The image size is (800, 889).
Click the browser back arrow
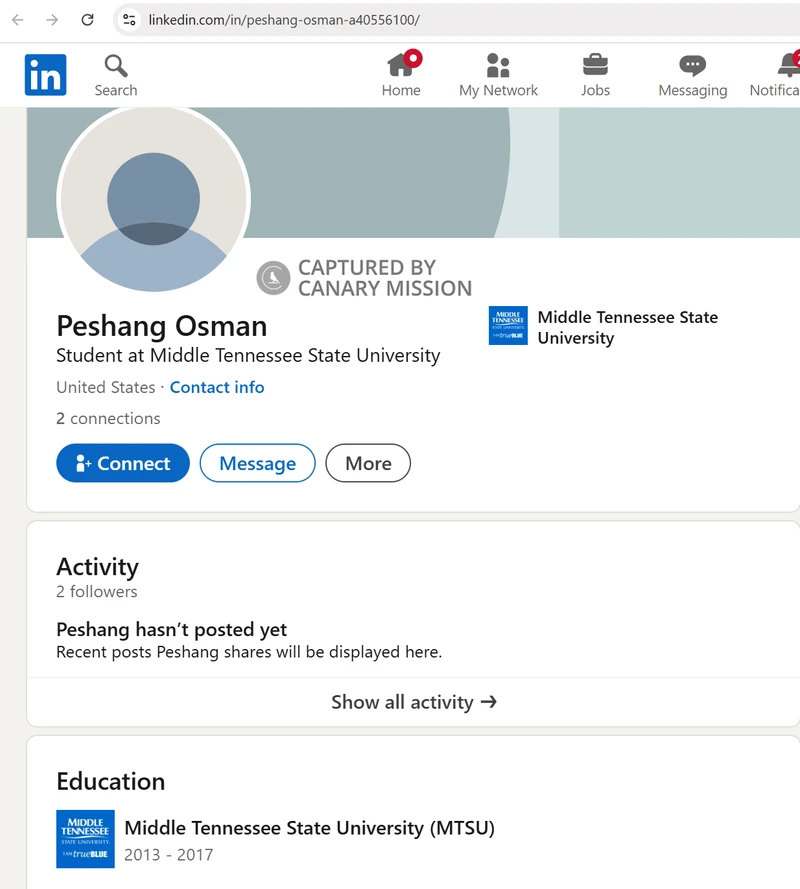18,20
